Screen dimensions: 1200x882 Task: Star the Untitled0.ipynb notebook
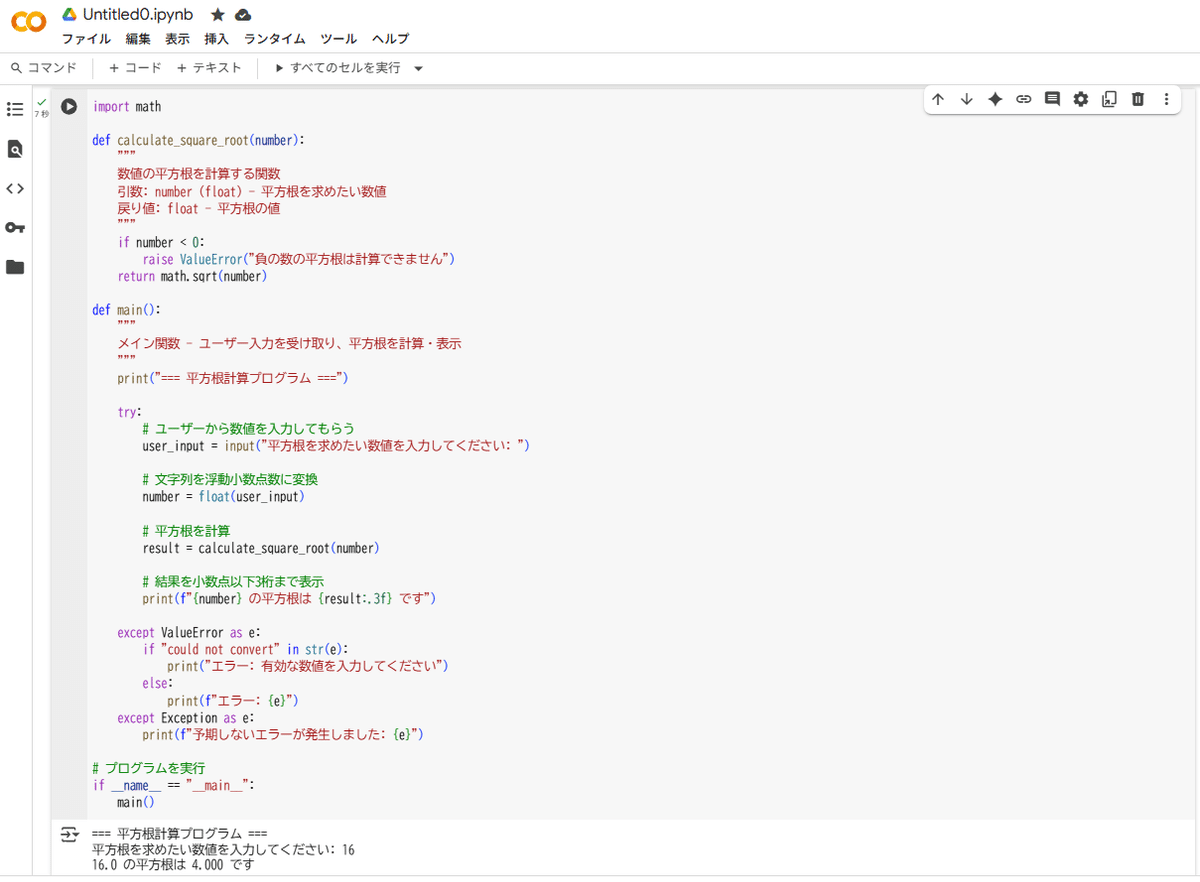(215, 15)
